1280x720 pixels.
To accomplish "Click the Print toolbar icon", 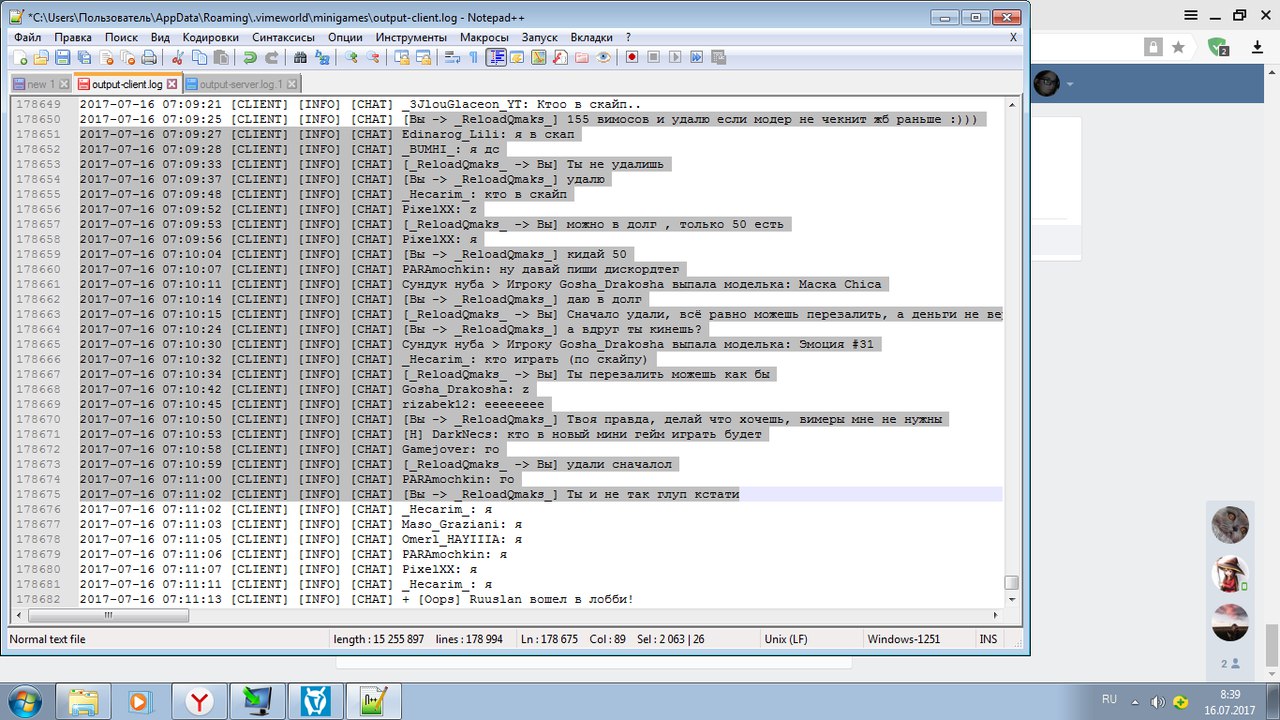I will tap(149, 58).
